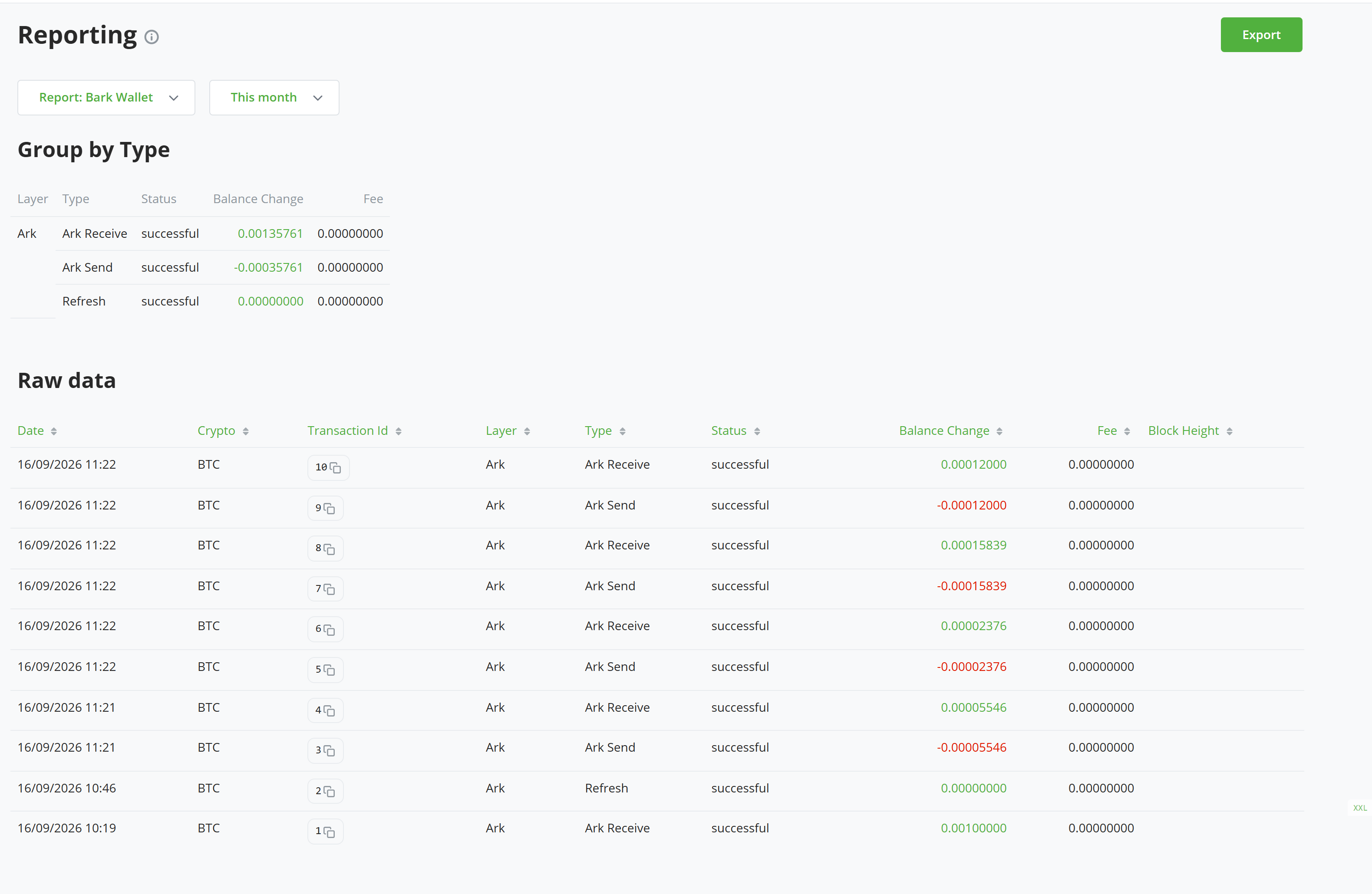This screenshot has height=894, width=1372.
Task: Open the This month period dropdown
Action: point(274,97)
